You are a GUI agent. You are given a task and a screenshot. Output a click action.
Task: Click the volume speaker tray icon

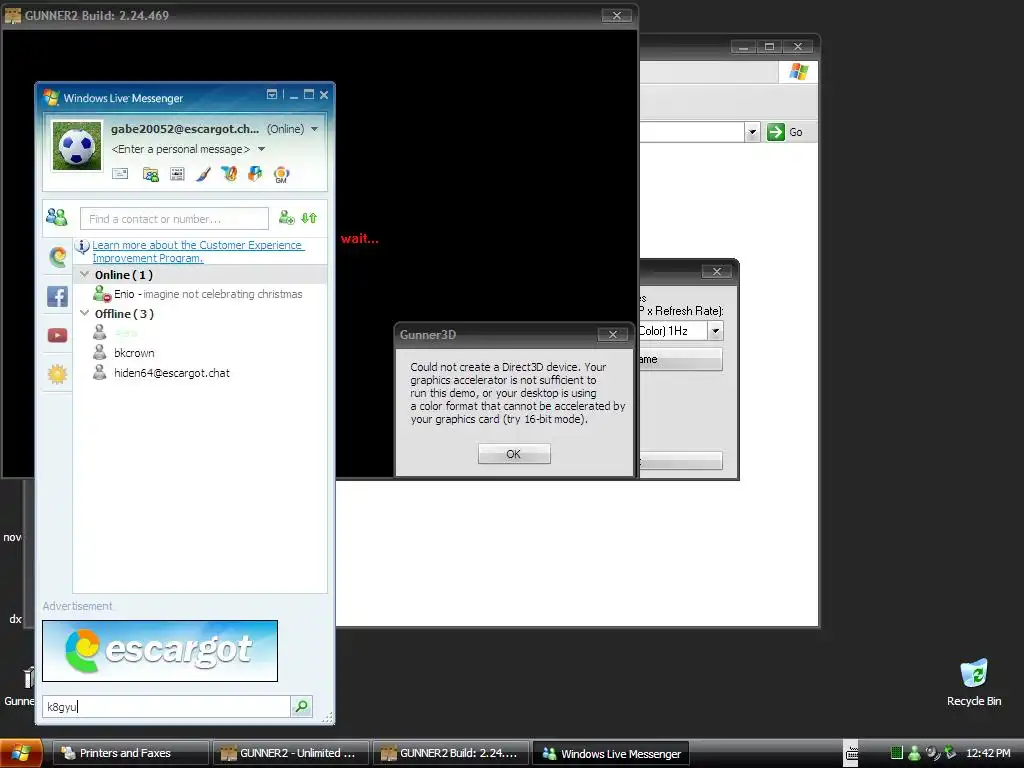[933, 753]
